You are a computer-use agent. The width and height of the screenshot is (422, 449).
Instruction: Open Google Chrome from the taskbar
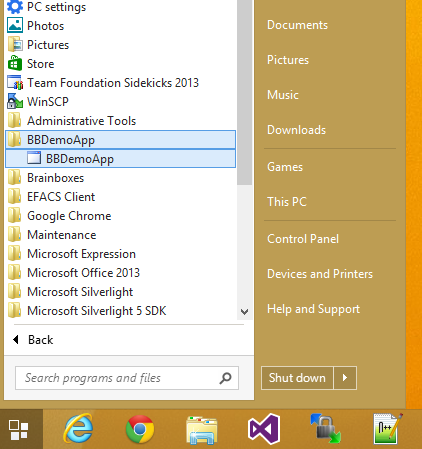tap(140, 429)
